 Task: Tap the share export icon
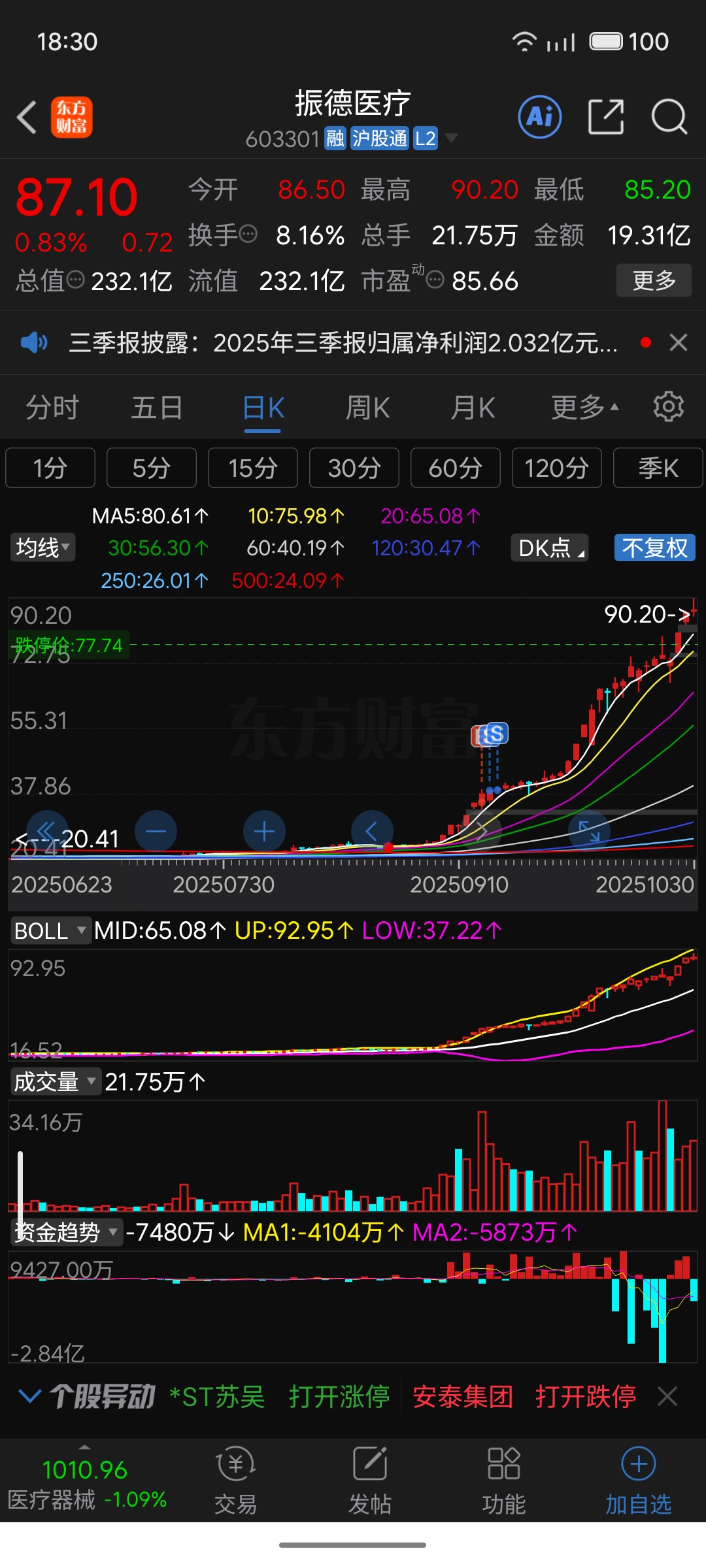[606, 118]
